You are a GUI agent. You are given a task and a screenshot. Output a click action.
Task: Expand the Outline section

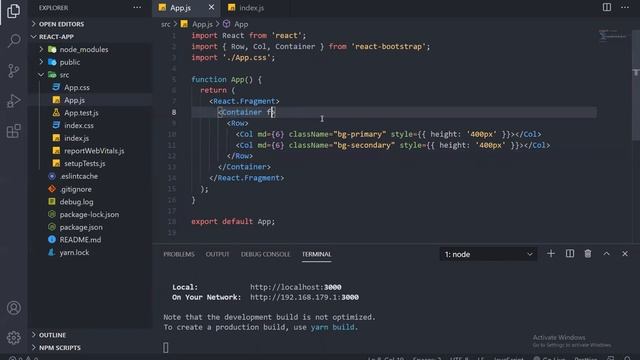tap(90, 335)
